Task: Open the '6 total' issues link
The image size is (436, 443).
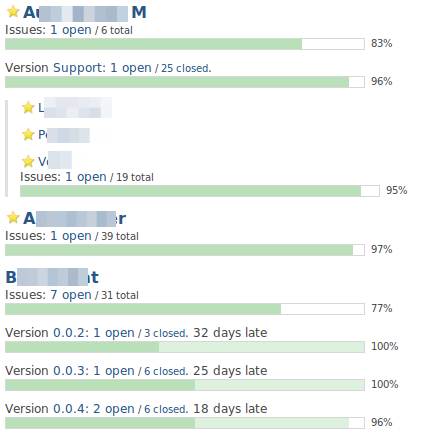Action: click(117, 30)
